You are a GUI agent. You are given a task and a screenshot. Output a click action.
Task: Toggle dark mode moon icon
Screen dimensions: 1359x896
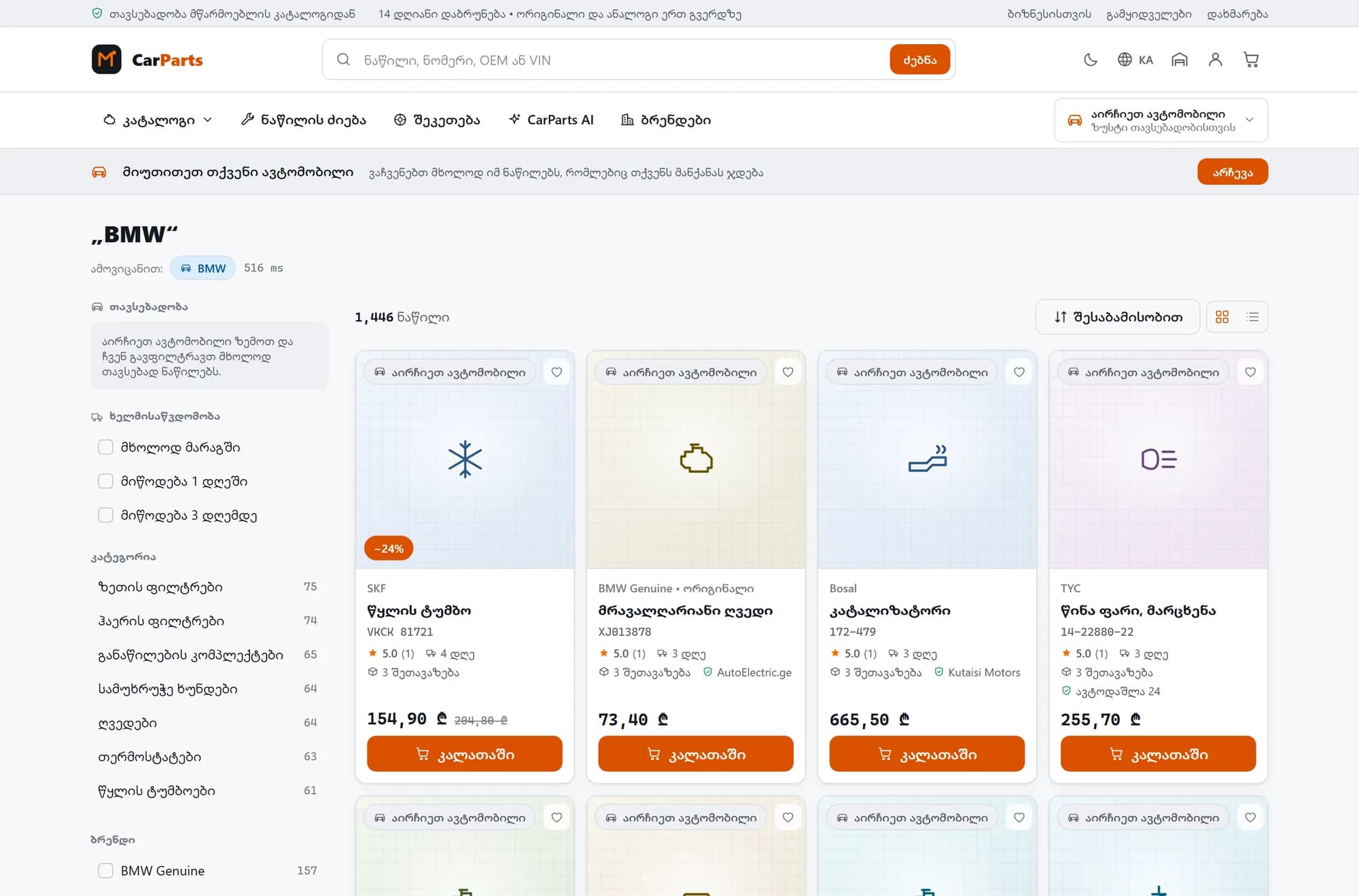[x=1091, y=60]
